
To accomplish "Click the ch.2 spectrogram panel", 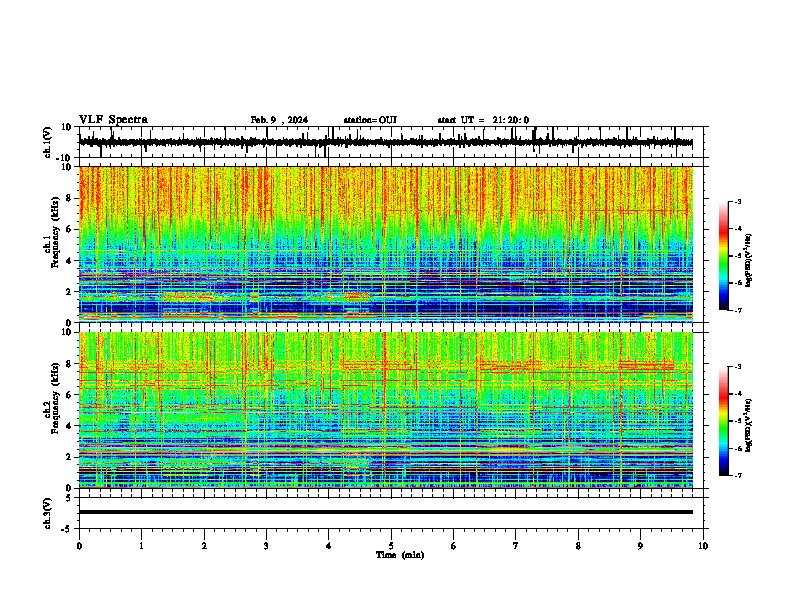I will (x=385, y=410).
